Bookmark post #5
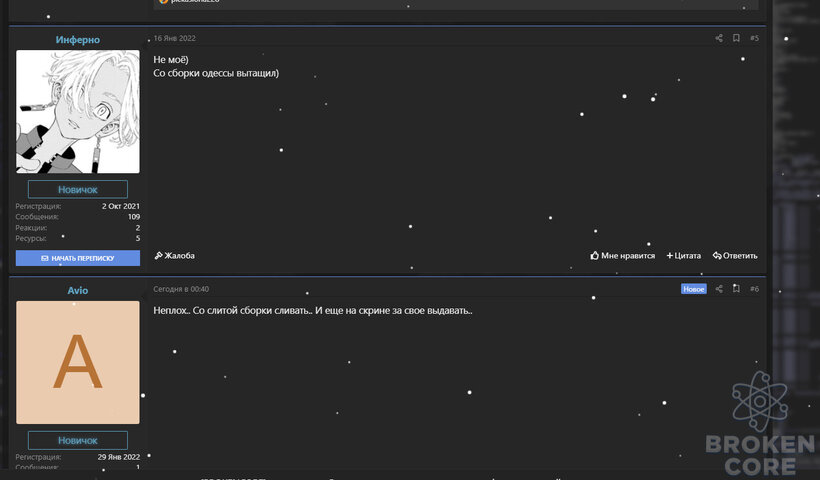Viewport: 820px width, 480px height. click(x=736, y=38)
